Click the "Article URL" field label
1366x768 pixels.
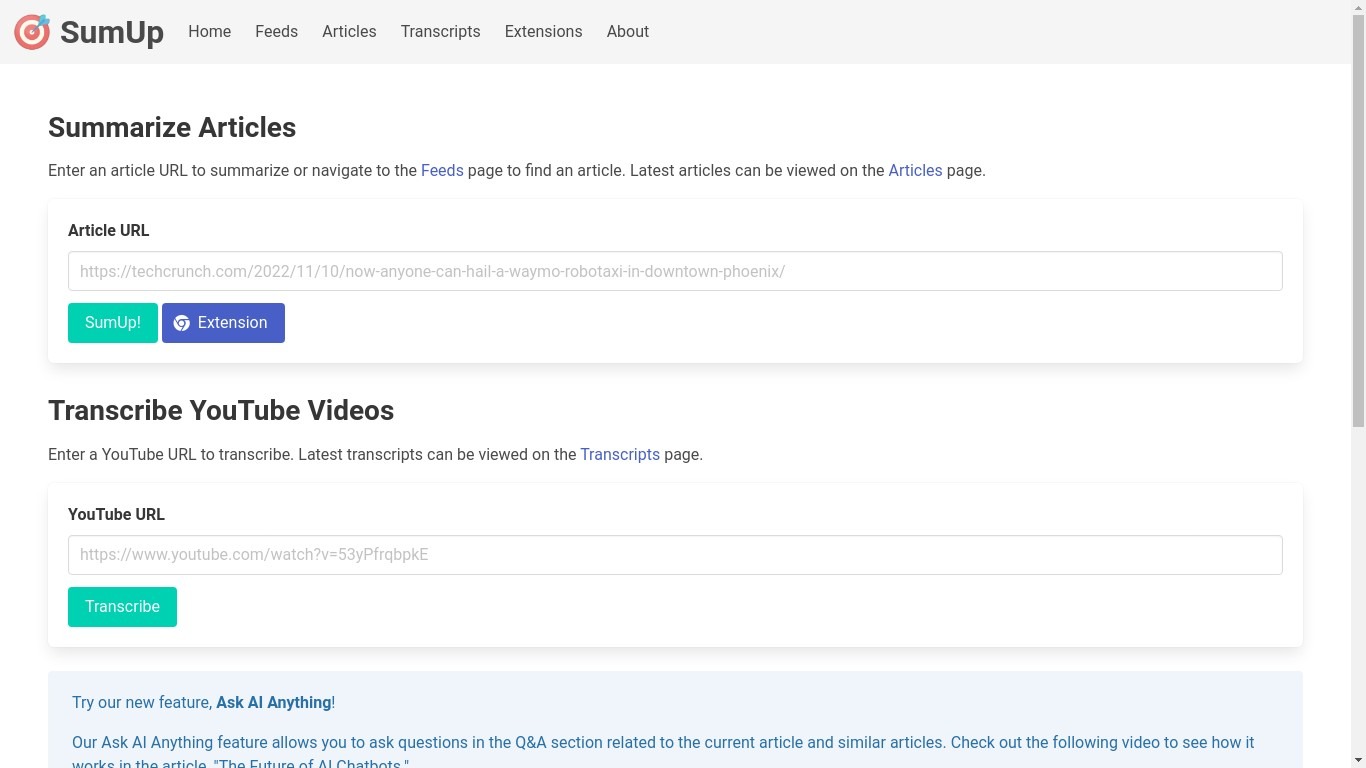108,231
